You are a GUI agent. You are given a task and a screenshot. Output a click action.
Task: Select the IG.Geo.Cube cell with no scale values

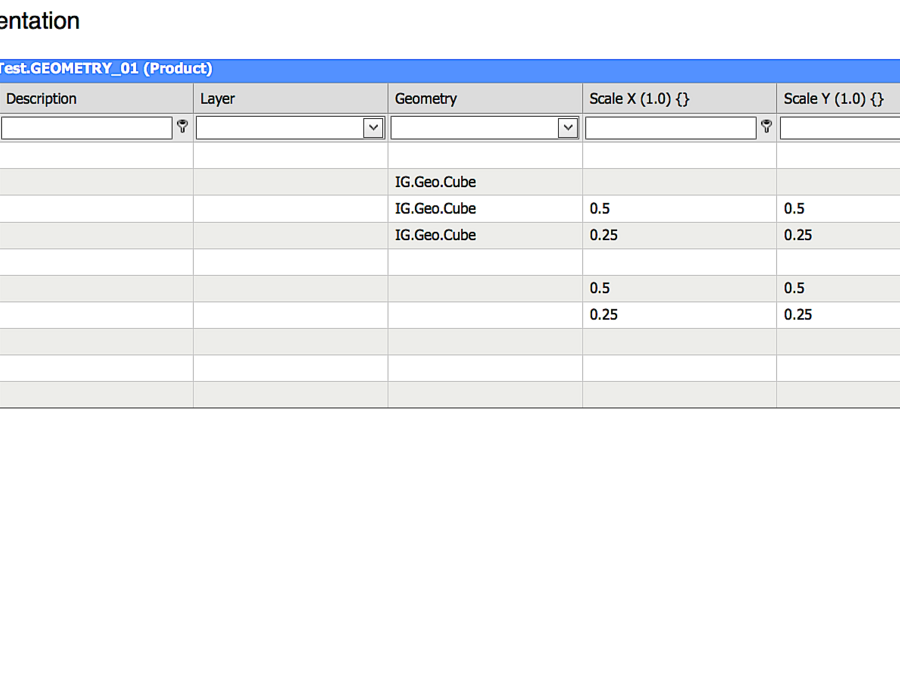click(x=485, y=182)
